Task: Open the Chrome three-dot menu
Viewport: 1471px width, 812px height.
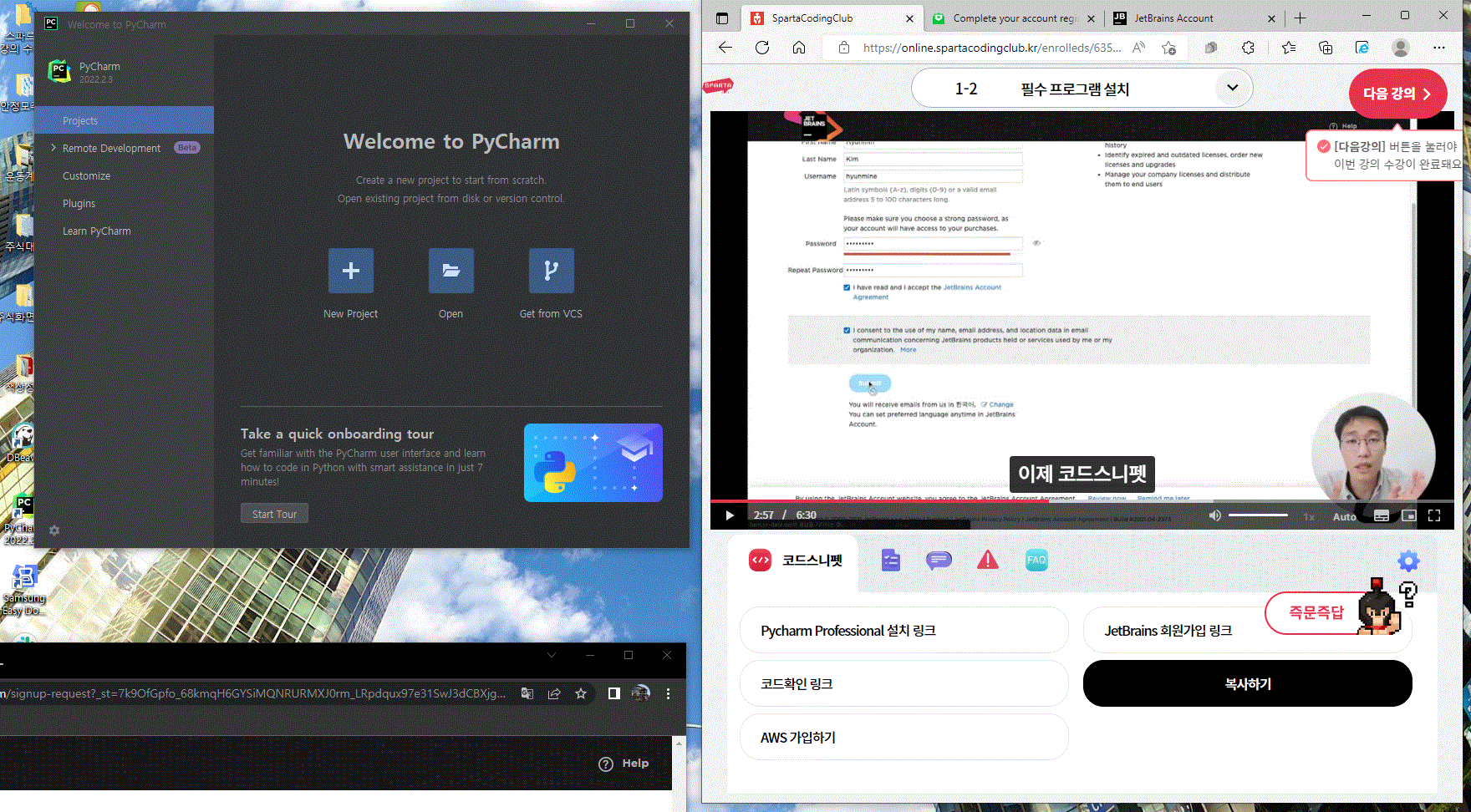Action: (668, 693)
